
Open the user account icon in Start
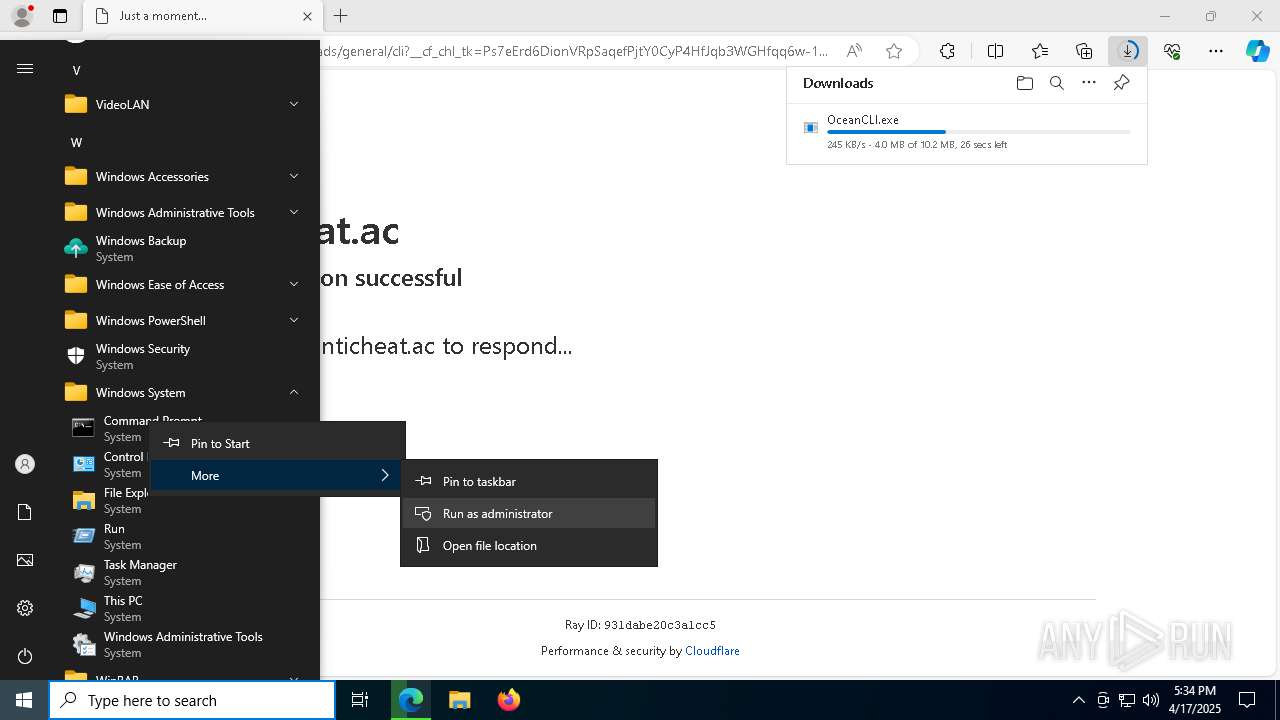click(x=25, y=464)
